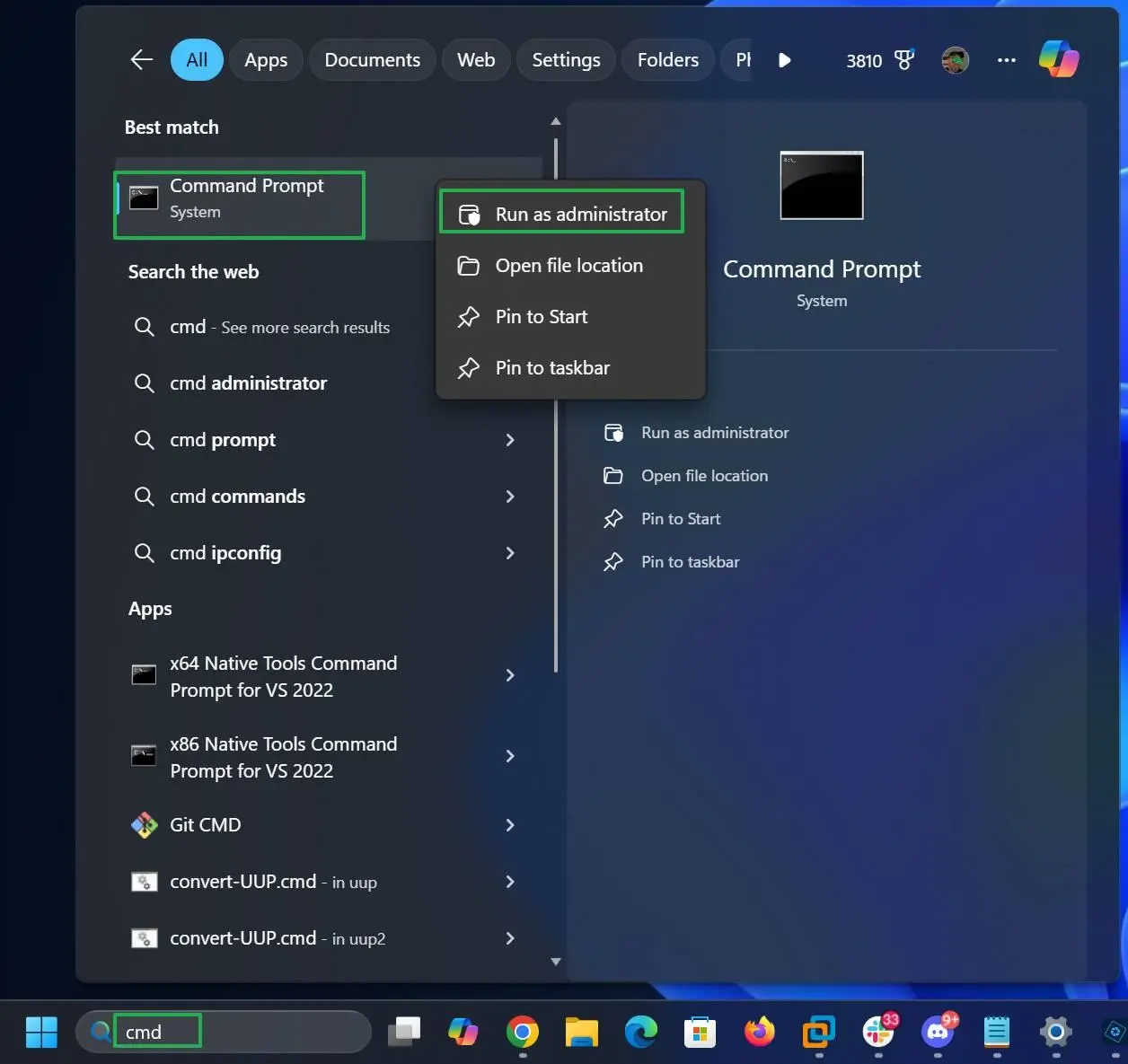Go back with the left arrow

click(x=142, y=60)
